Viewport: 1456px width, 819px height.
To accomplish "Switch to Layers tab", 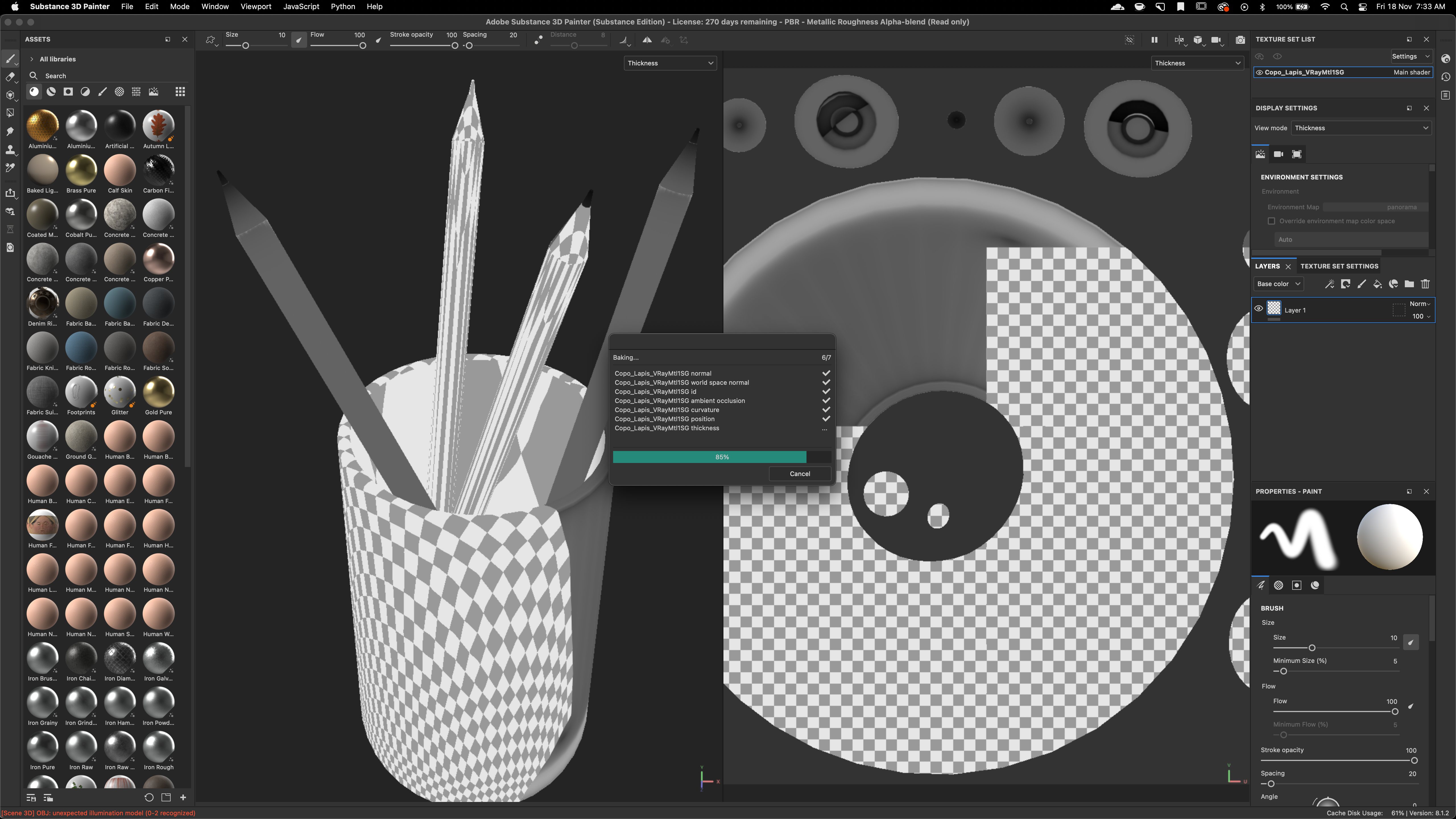I will pyautogui.click(x=1267, y=266).
